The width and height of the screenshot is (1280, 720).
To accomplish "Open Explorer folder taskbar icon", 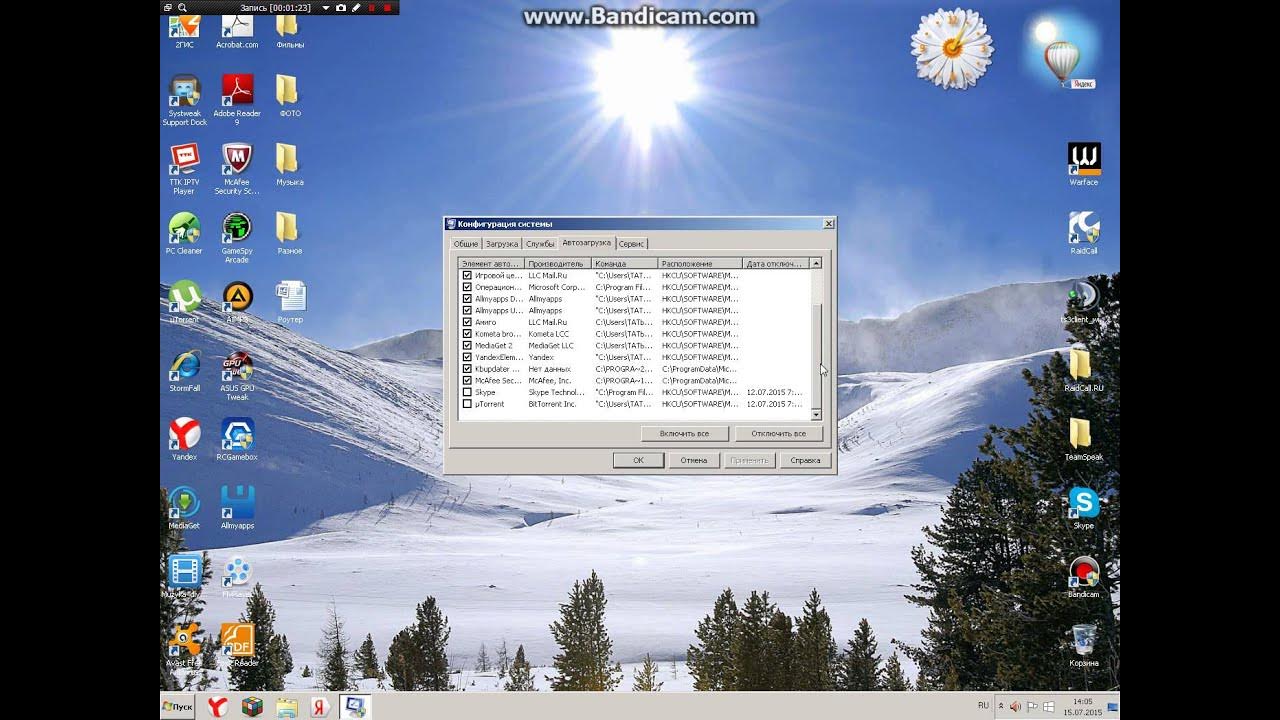I will pyautogui.click(x=287, y=706).
